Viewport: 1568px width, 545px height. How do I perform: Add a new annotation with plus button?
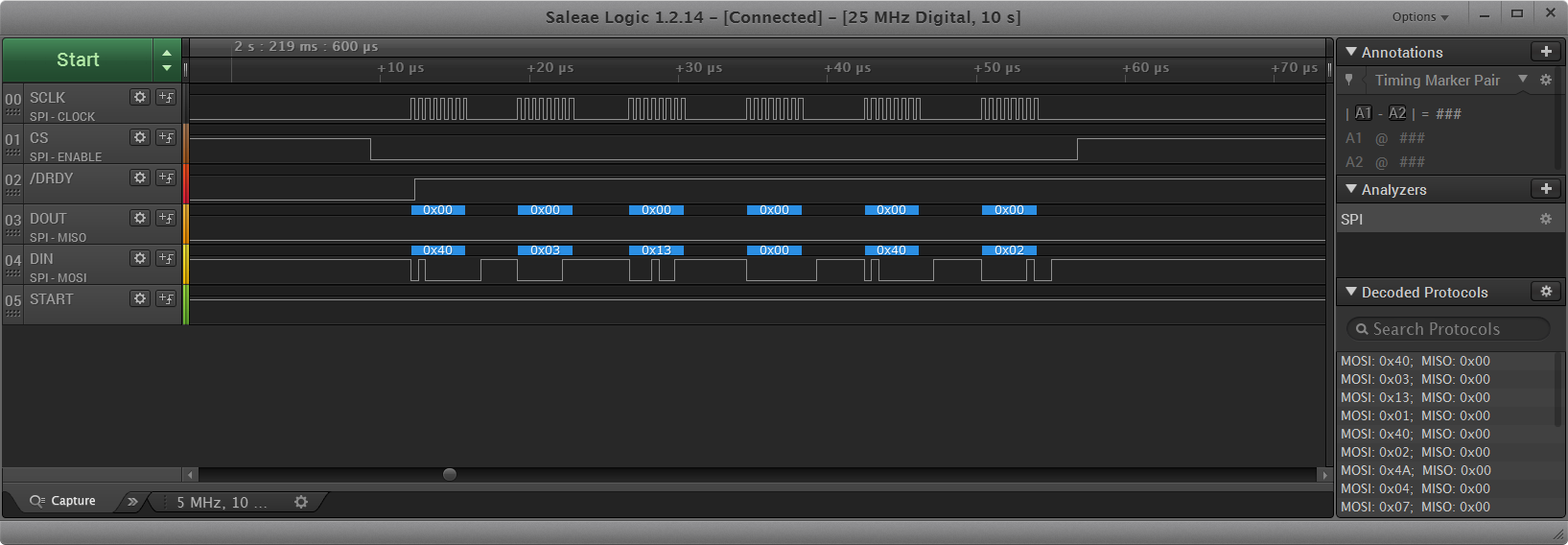(x=1546, y=52)
